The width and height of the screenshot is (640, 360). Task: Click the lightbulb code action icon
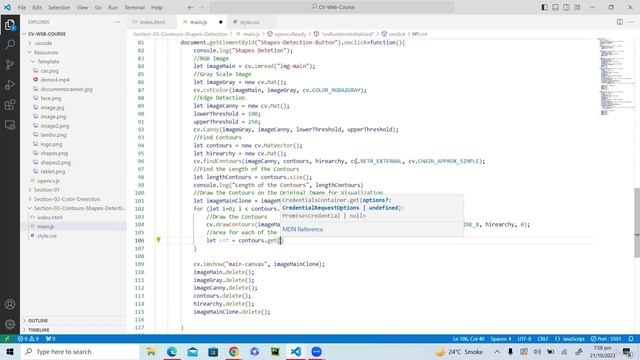(x=158, y=240)
